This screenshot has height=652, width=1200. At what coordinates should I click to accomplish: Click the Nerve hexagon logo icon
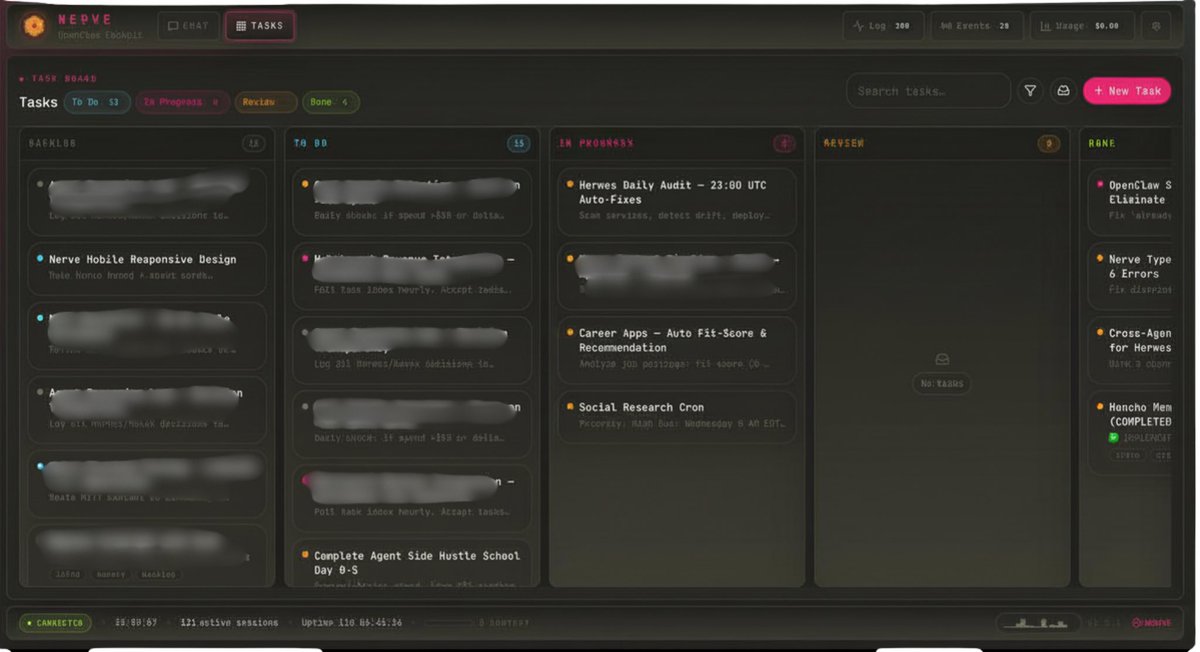tap(34, 26)
